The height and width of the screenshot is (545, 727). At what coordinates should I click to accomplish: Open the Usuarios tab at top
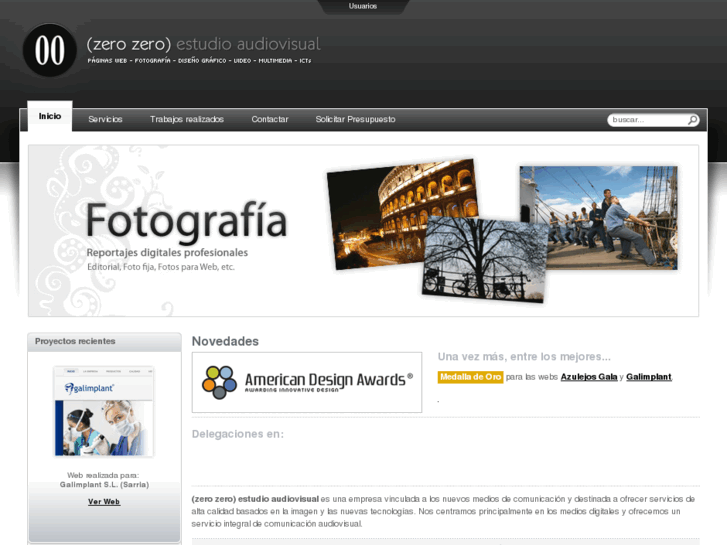coord(363,6)
